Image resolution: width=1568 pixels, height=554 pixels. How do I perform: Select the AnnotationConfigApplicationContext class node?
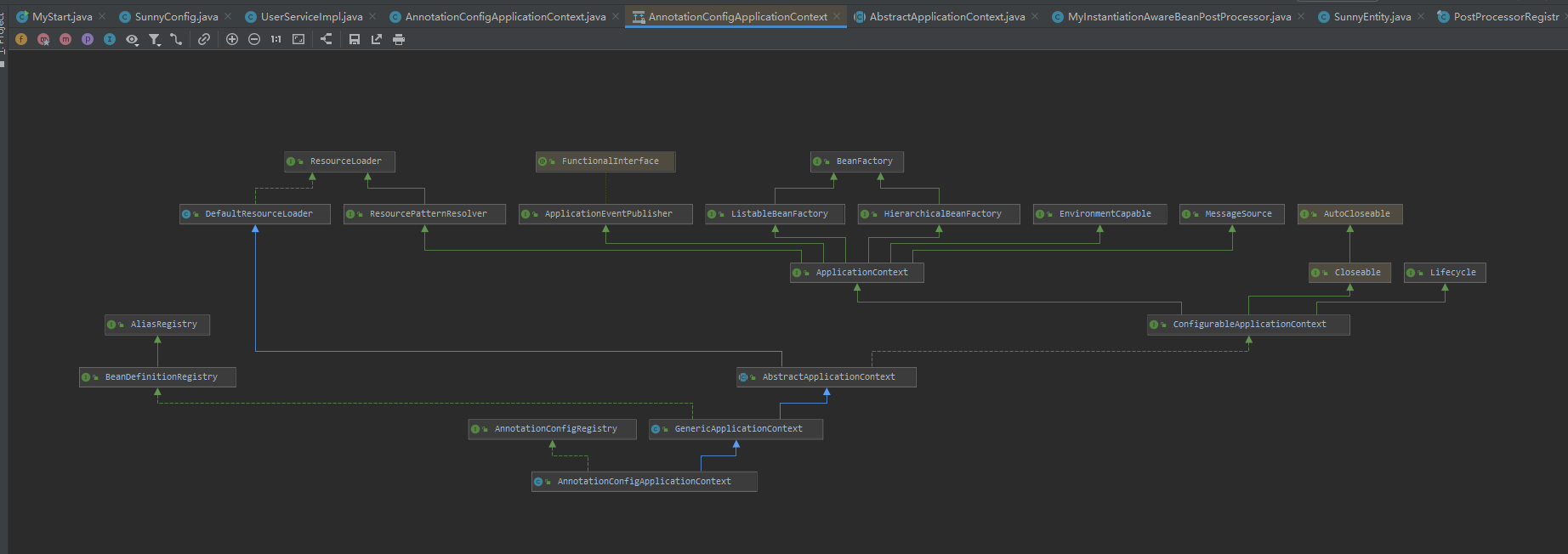[x=645, y=482]
